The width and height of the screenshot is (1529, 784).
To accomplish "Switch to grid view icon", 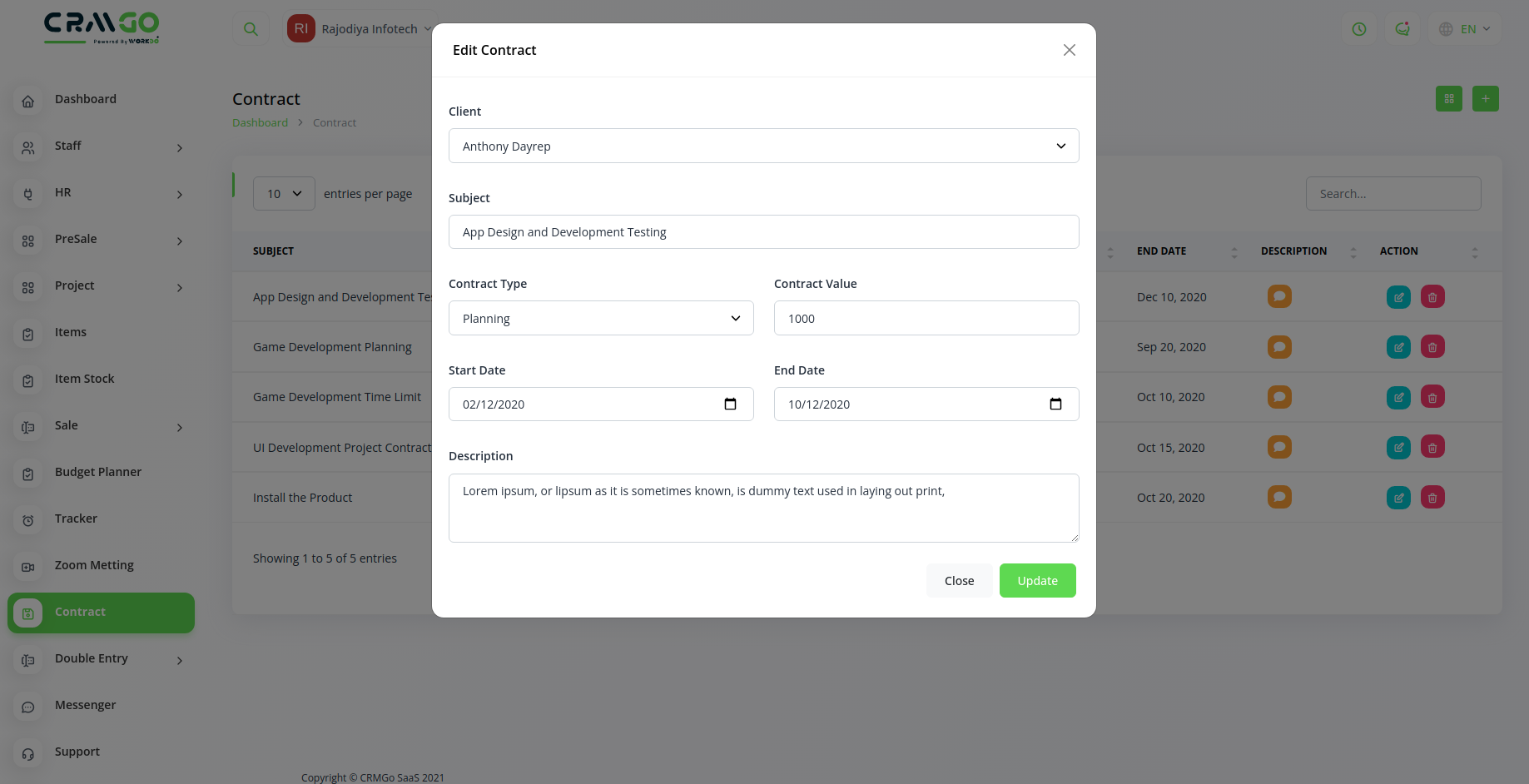I will point(1449,99).
